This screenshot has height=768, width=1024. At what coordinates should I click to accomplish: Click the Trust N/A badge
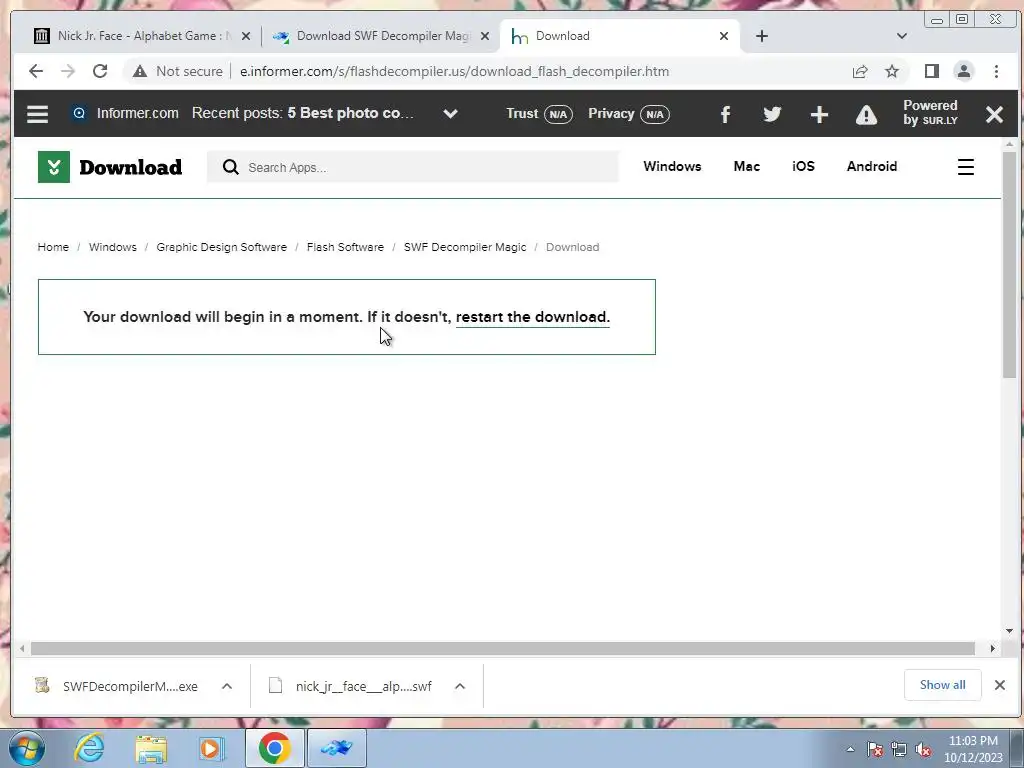click(x=539, y=114)
